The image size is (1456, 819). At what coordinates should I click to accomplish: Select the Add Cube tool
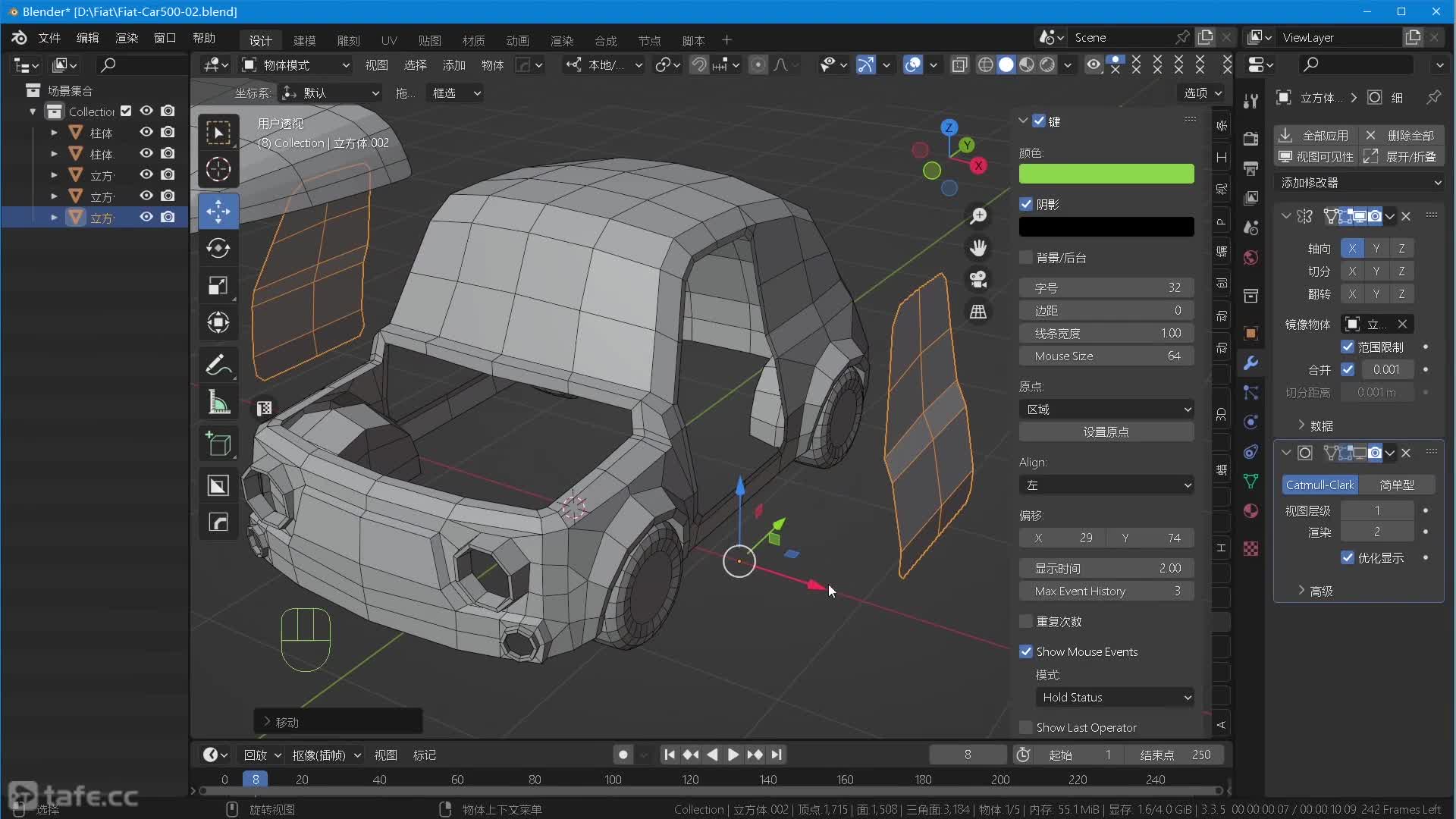(218, 444)
